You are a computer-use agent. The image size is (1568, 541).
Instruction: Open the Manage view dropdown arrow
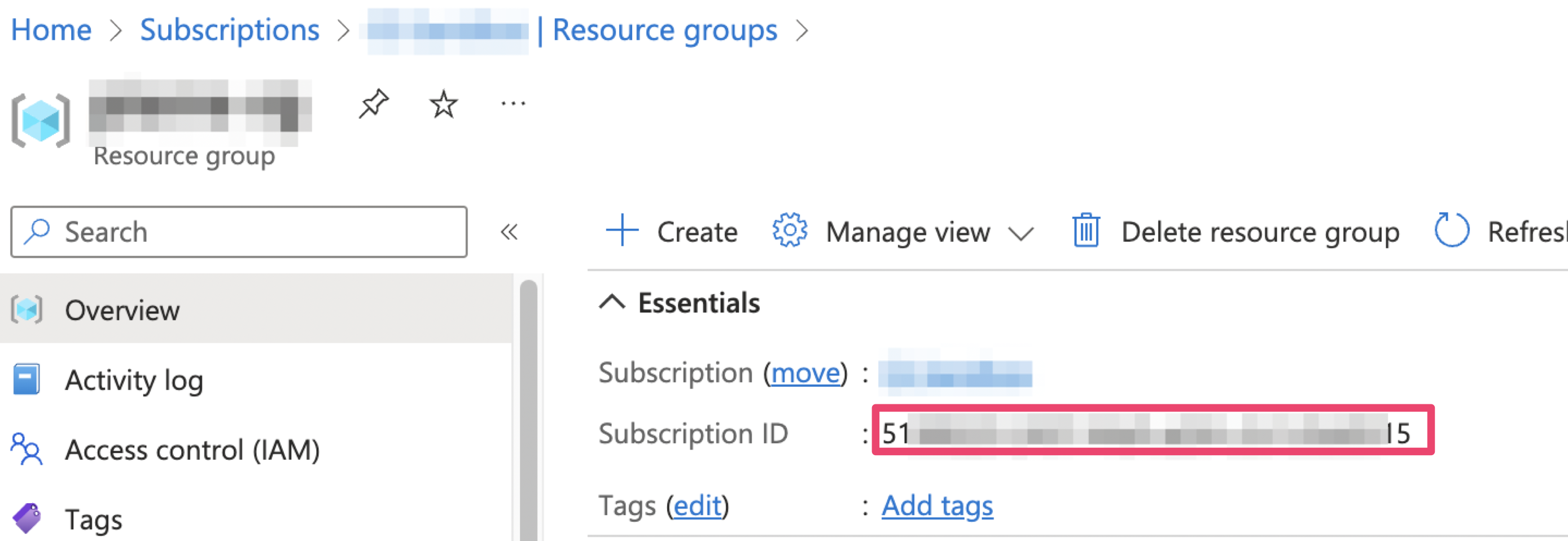click(x=1021, y=233)
